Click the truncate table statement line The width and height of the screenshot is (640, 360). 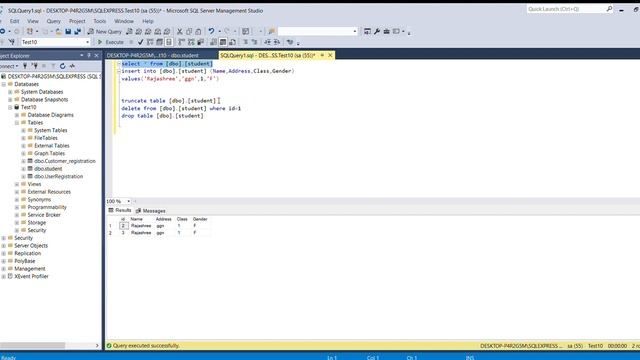pos(168,101)
